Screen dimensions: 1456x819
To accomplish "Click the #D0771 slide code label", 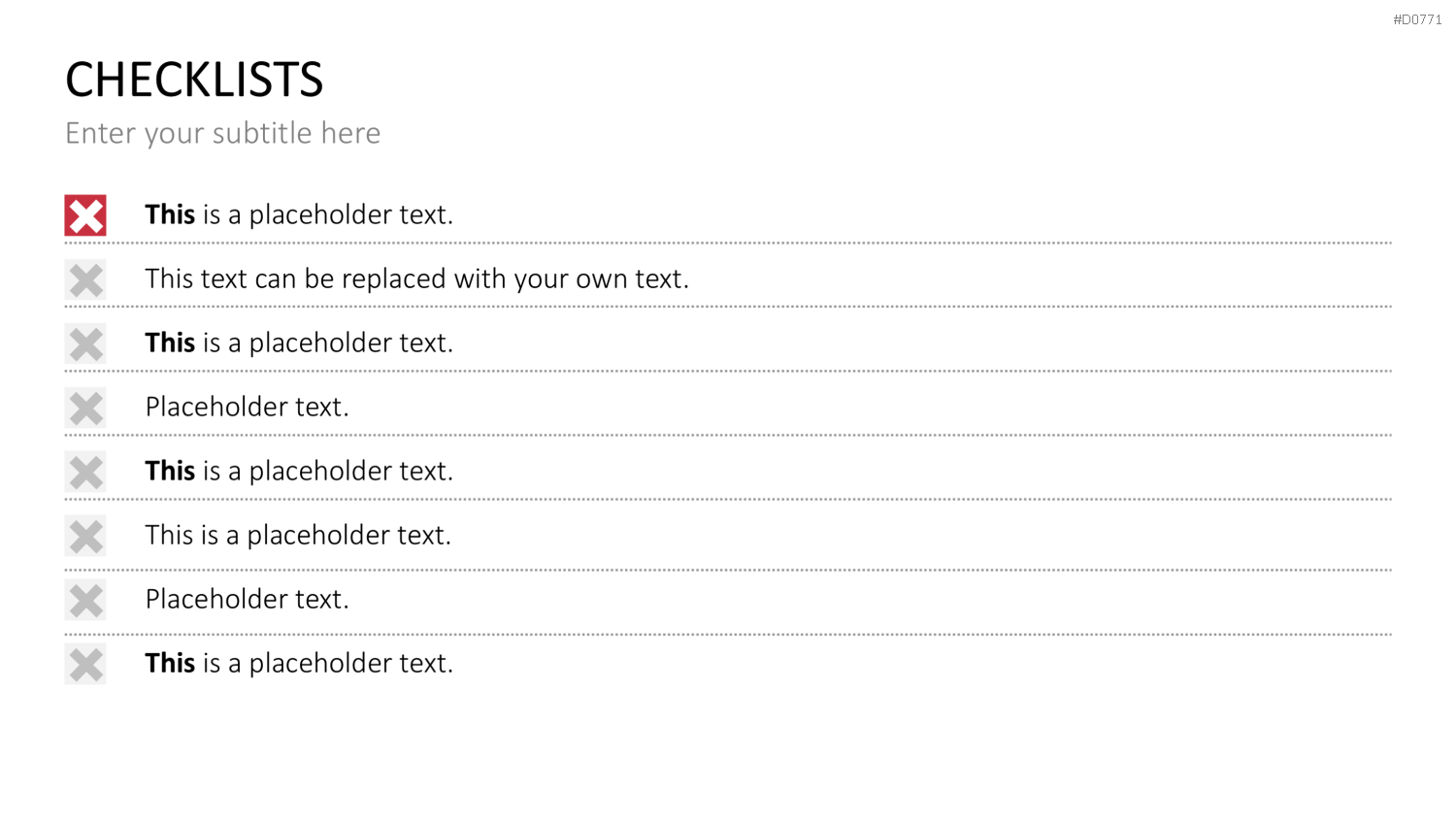I will click(1417, 19).
